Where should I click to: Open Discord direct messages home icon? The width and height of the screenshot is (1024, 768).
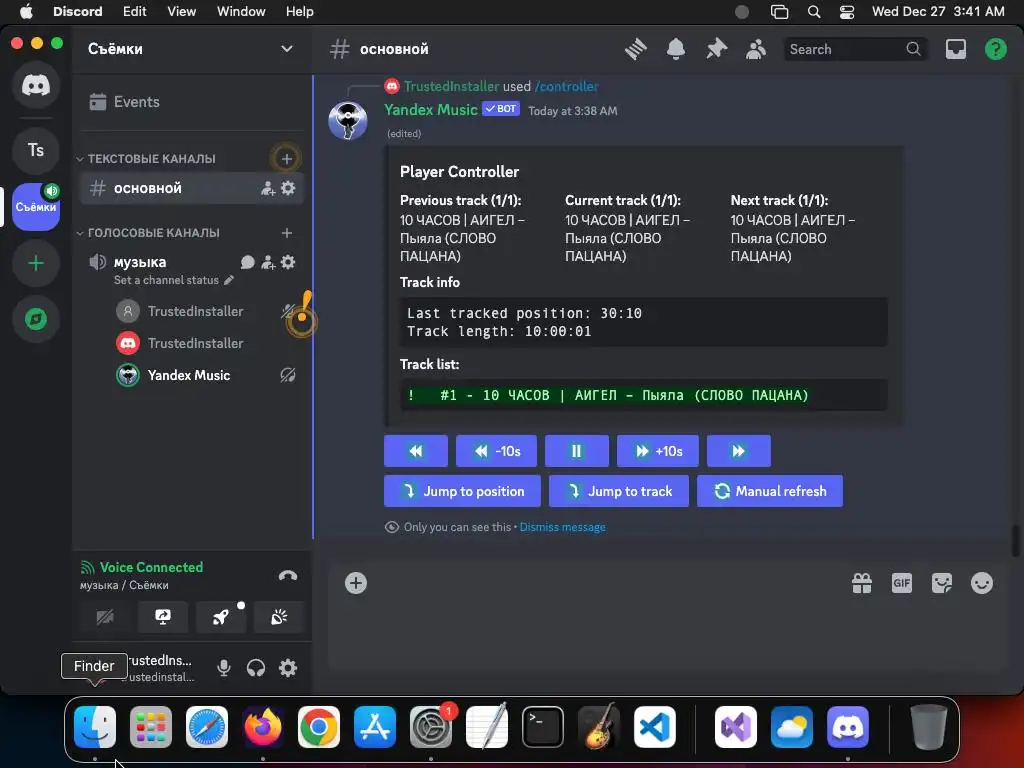[x=36, y=85]
